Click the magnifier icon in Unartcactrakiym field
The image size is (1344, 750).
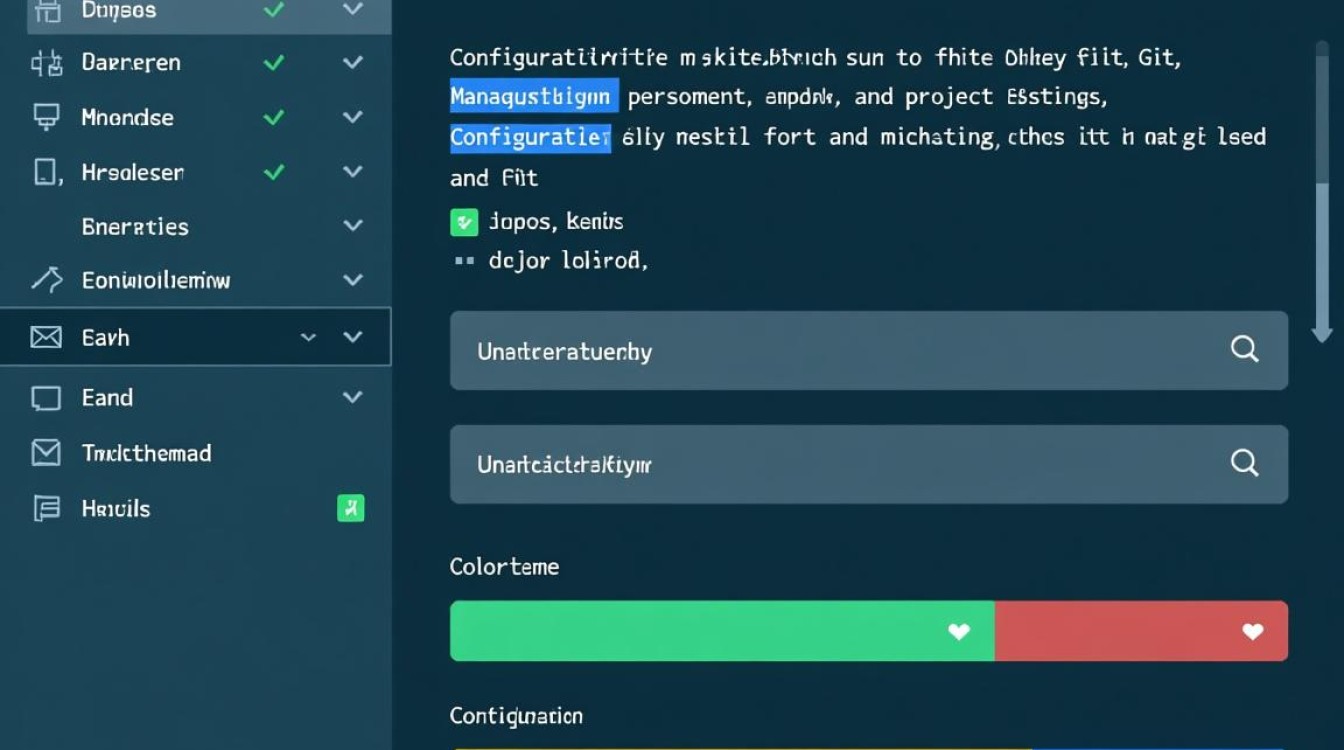click(x=1244, y=462)
